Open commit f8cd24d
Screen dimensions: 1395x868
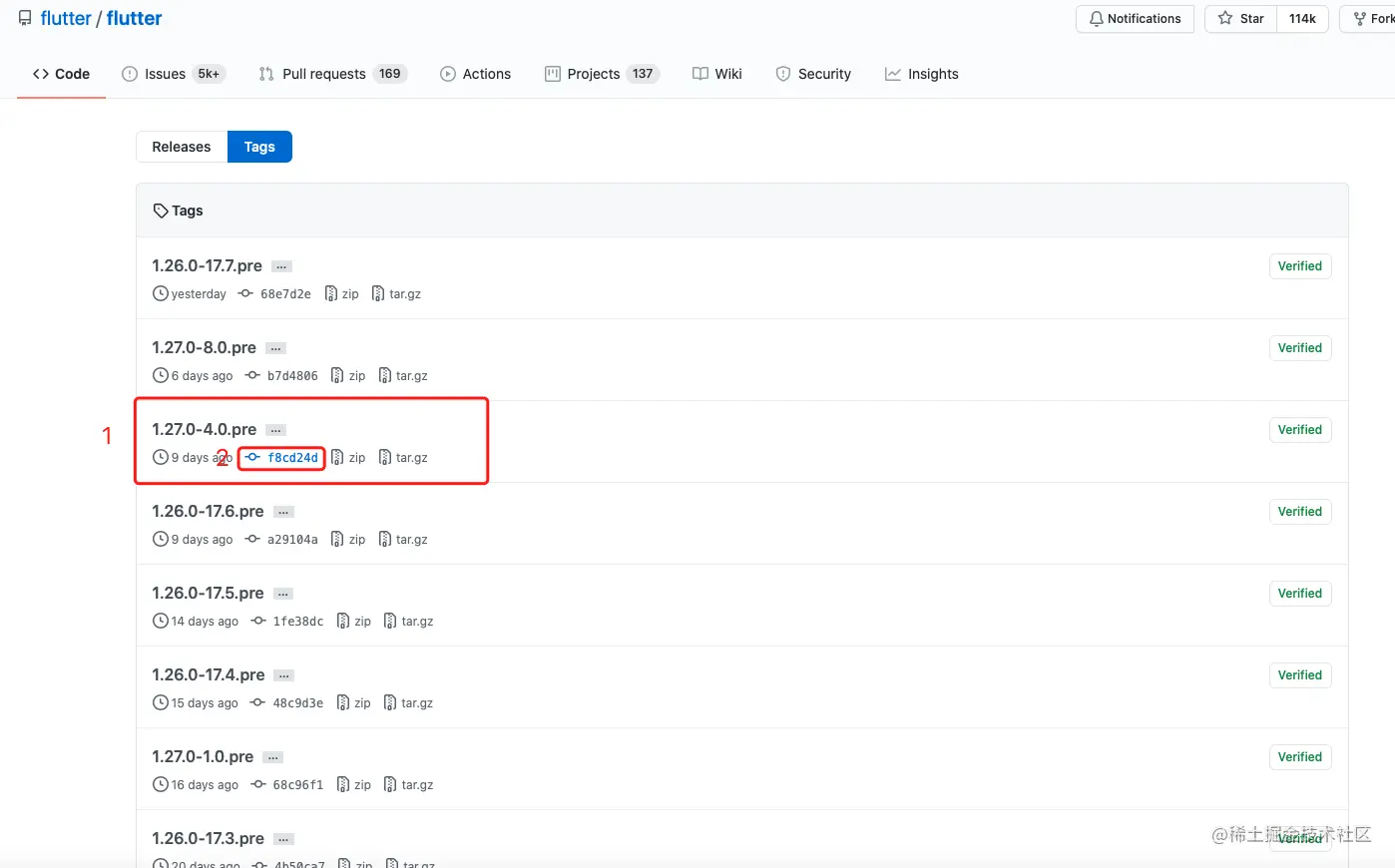pos(281,458)
